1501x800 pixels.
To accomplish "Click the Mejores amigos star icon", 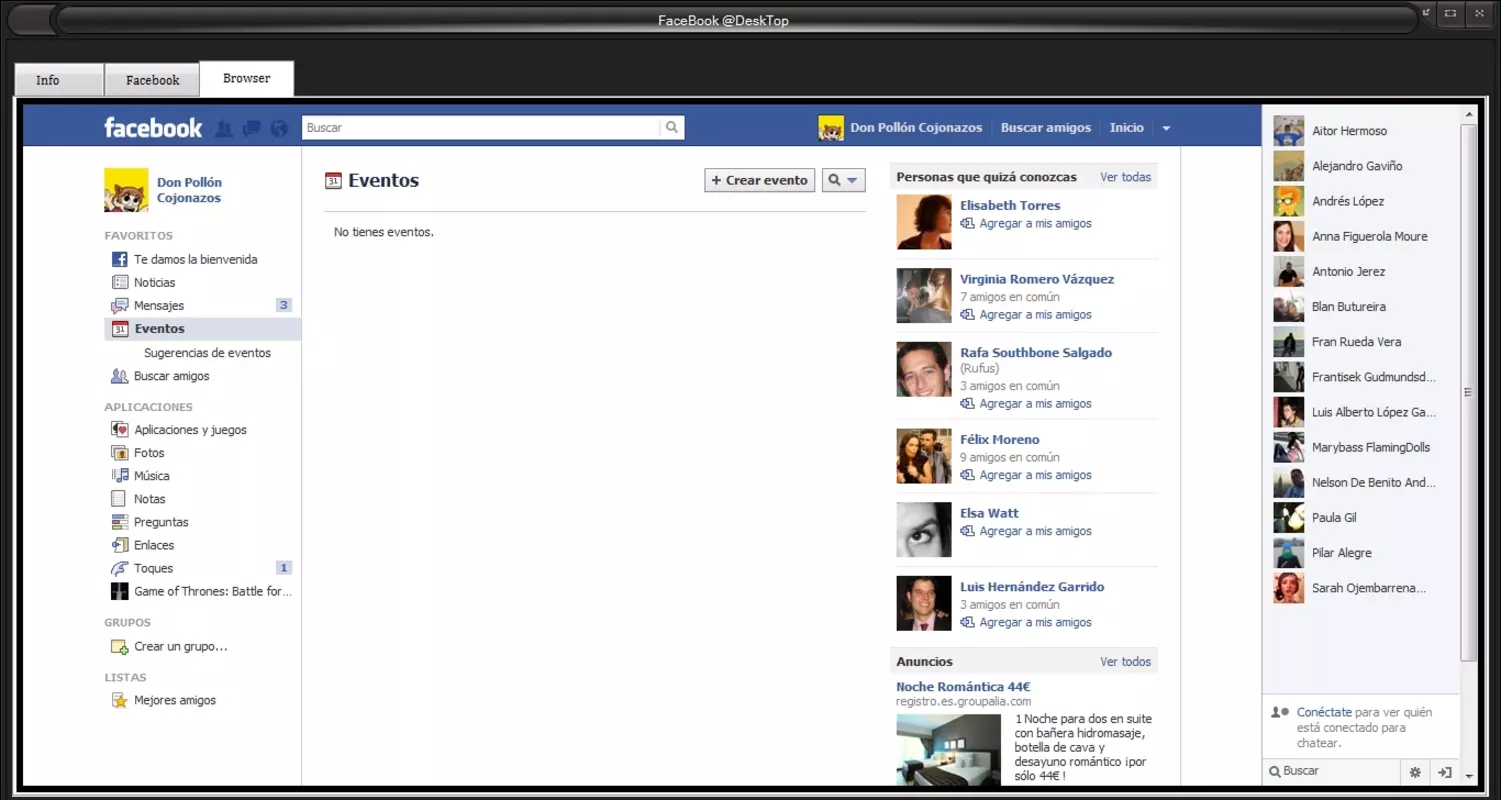I will (x=120, y=701).
